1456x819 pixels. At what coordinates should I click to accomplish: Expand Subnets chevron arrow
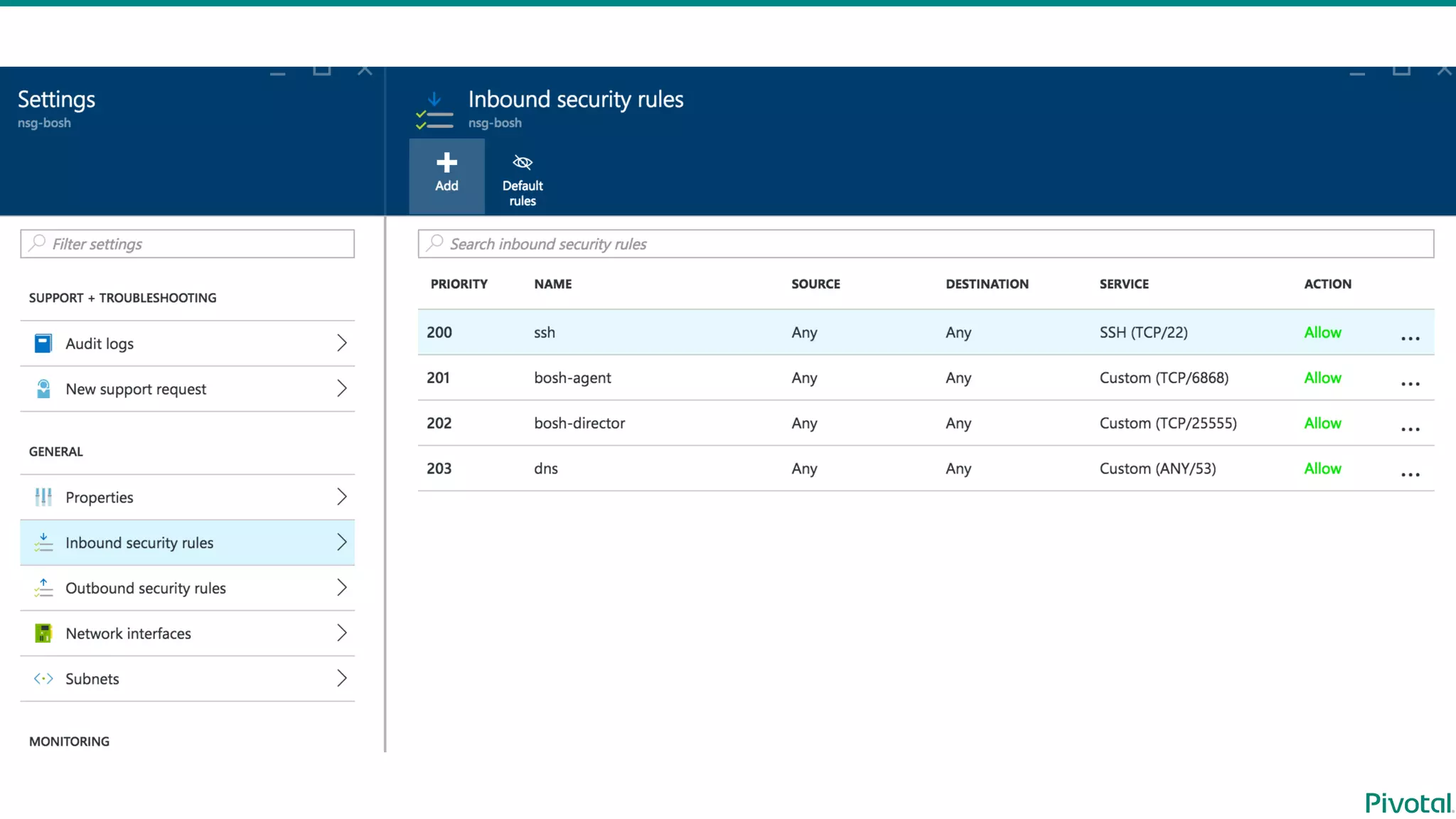pyautogui.click(x=342, y=679)
